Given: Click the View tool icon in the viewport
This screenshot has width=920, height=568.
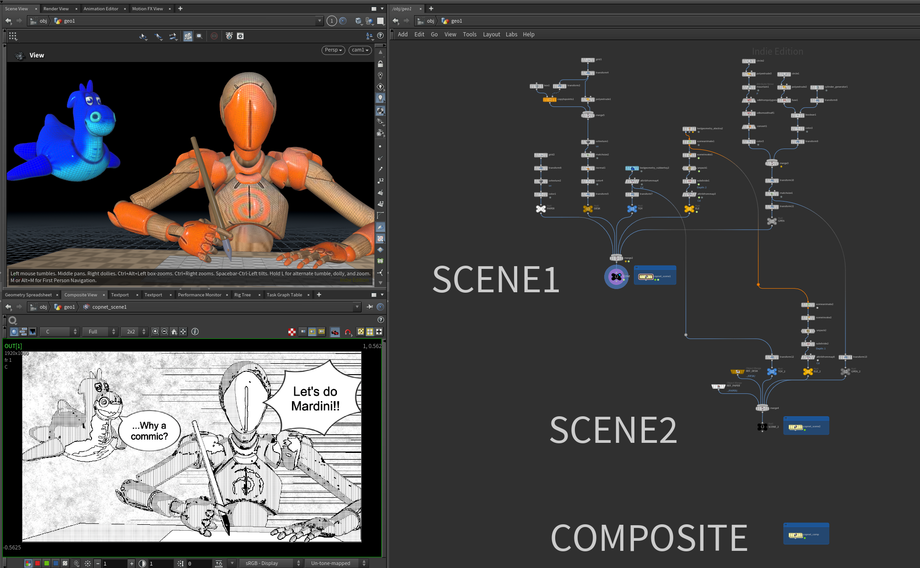Looking at the screenshot, I should [17, 55].
